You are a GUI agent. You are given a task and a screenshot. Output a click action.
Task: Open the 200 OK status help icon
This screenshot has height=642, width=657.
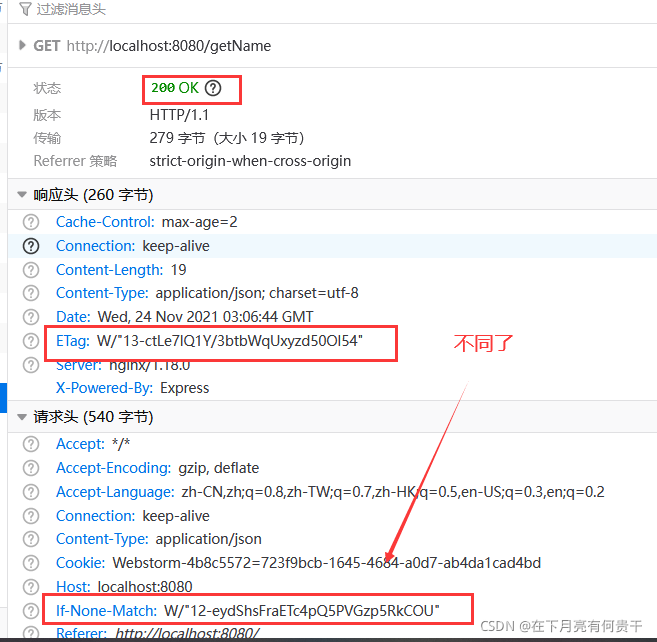213,88
